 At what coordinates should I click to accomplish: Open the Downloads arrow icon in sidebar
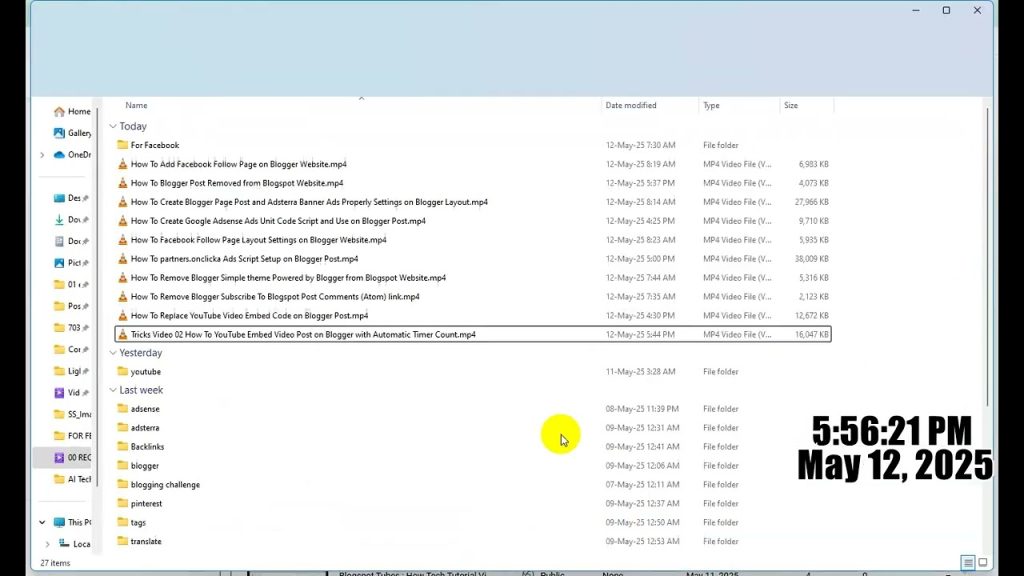click(59, 220)
